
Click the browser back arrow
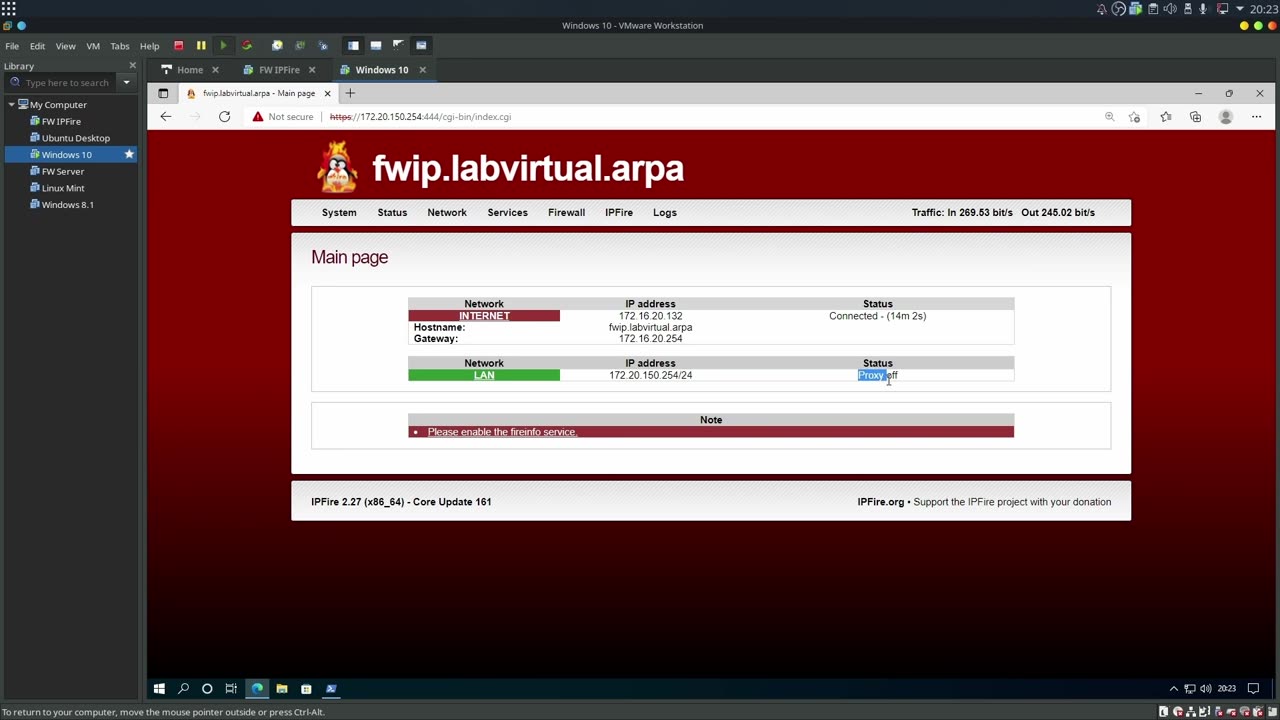pyautogui.click(x=166, y=117)
